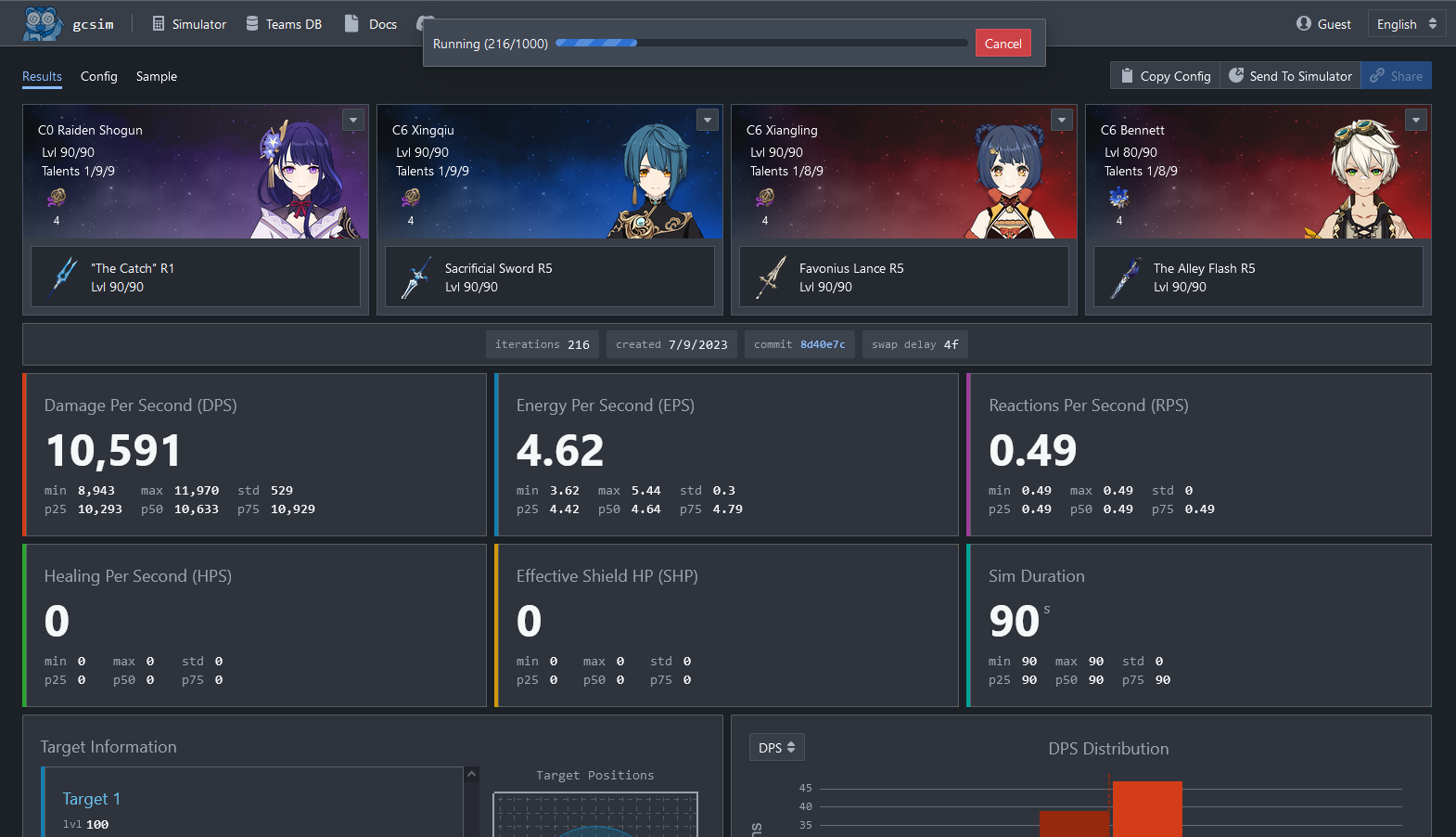Cancel the running simulation
Image resolution: width=1456 pixels, height=837 pixels.
coord(1003,44)
